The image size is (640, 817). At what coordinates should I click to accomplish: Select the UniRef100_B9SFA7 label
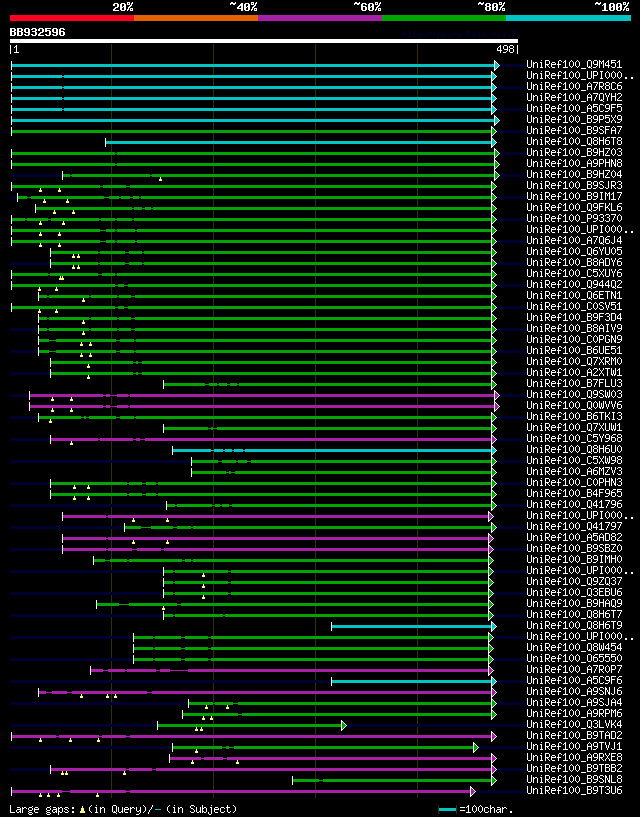[574, 130]
